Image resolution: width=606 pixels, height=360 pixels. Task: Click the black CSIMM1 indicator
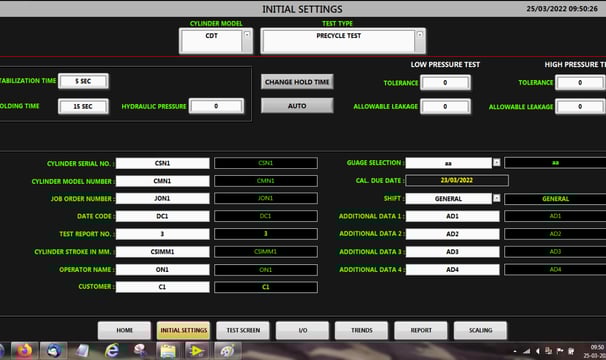[266, 252]
